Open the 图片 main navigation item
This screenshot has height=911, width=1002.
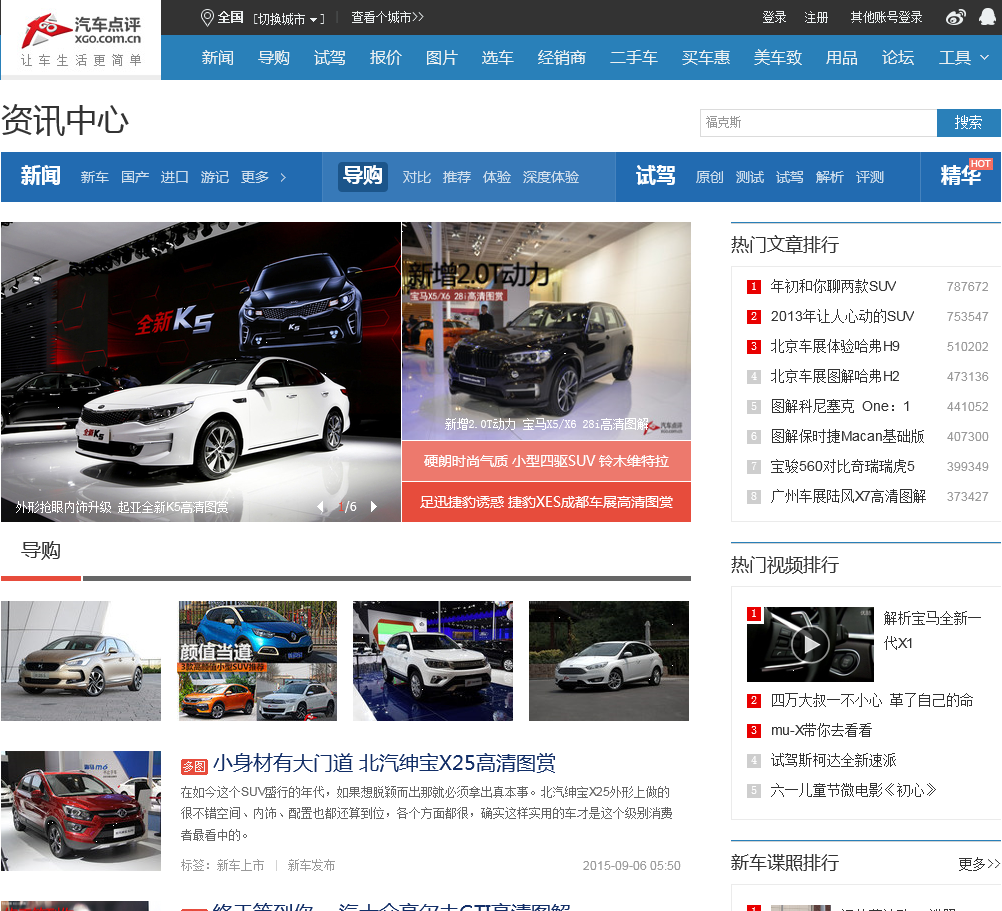pos(442,57)
